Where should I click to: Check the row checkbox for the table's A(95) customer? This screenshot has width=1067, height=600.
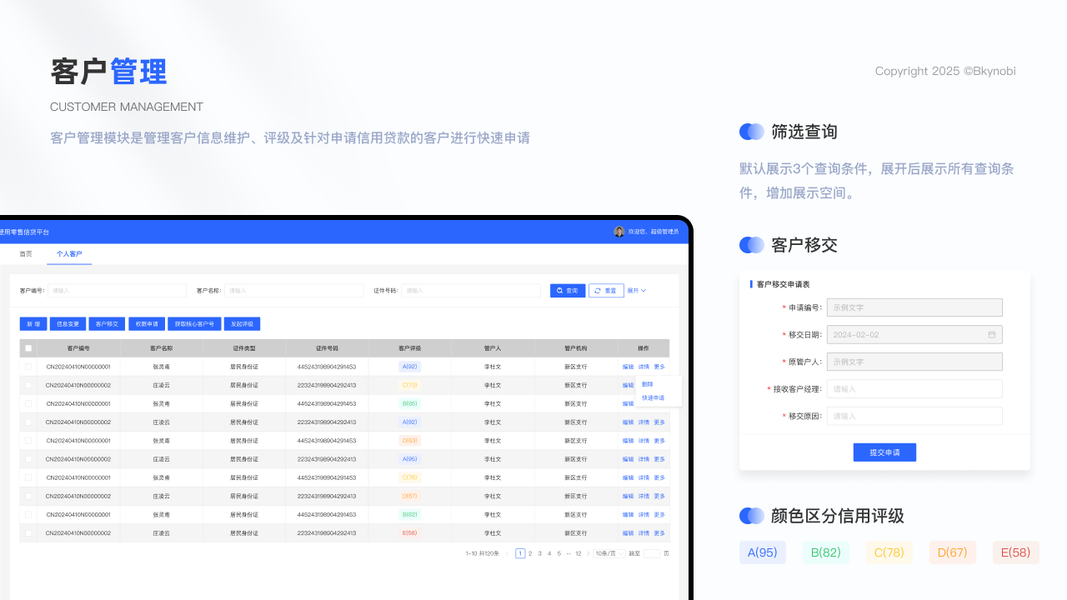point(29,459)
